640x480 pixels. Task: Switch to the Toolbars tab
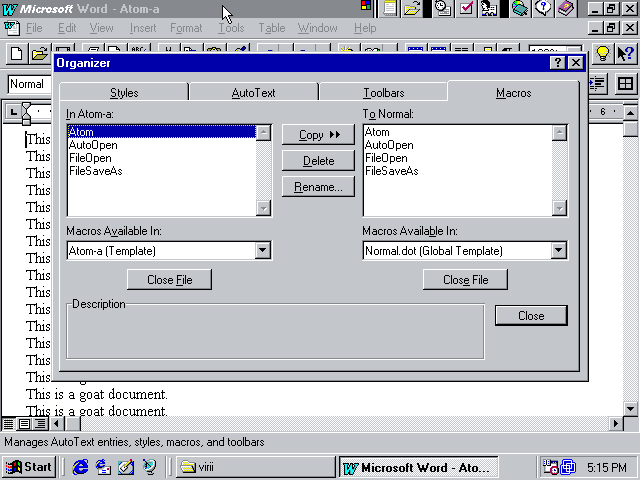tap(384, 93)
